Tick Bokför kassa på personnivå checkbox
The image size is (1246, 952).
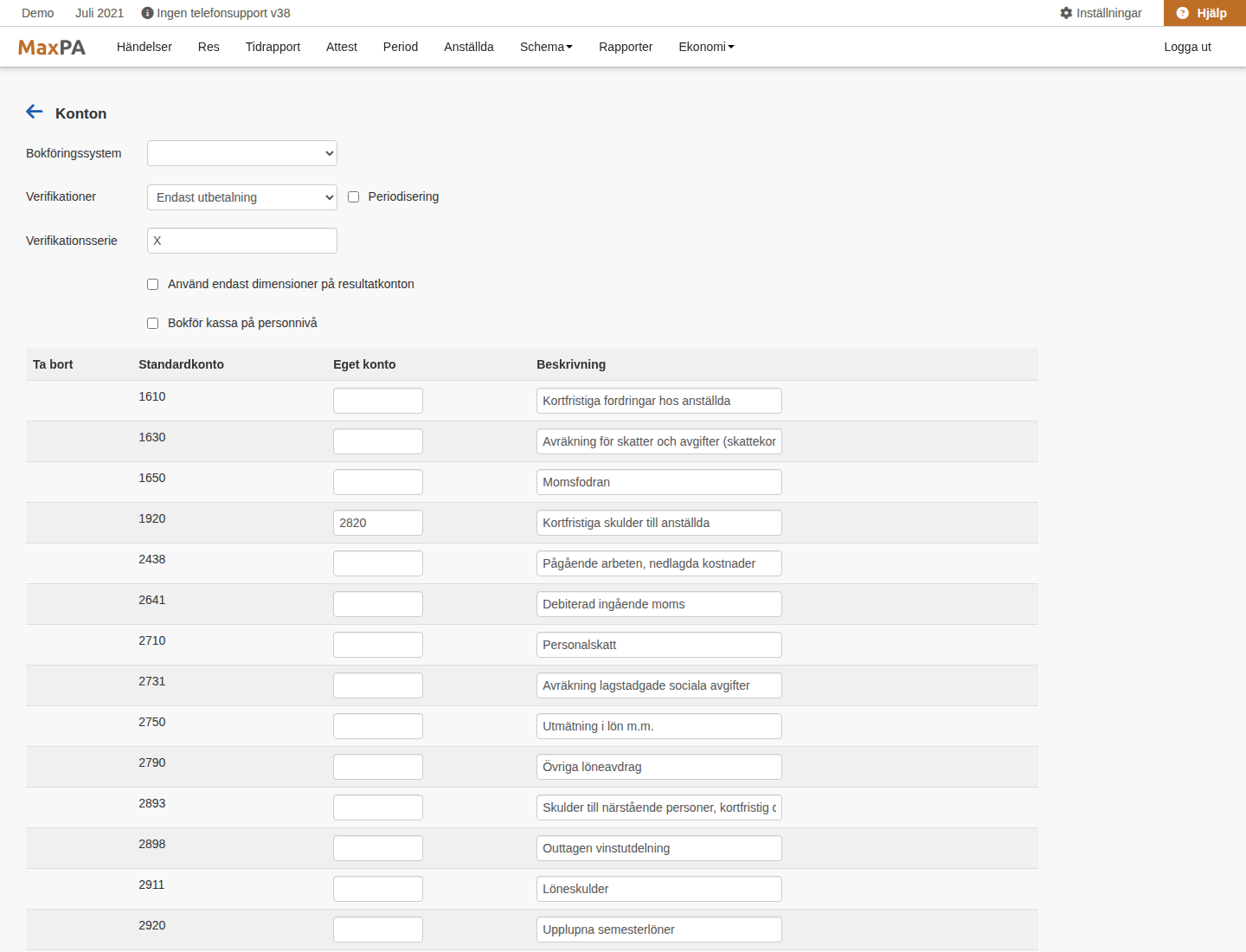pos(152,324)
